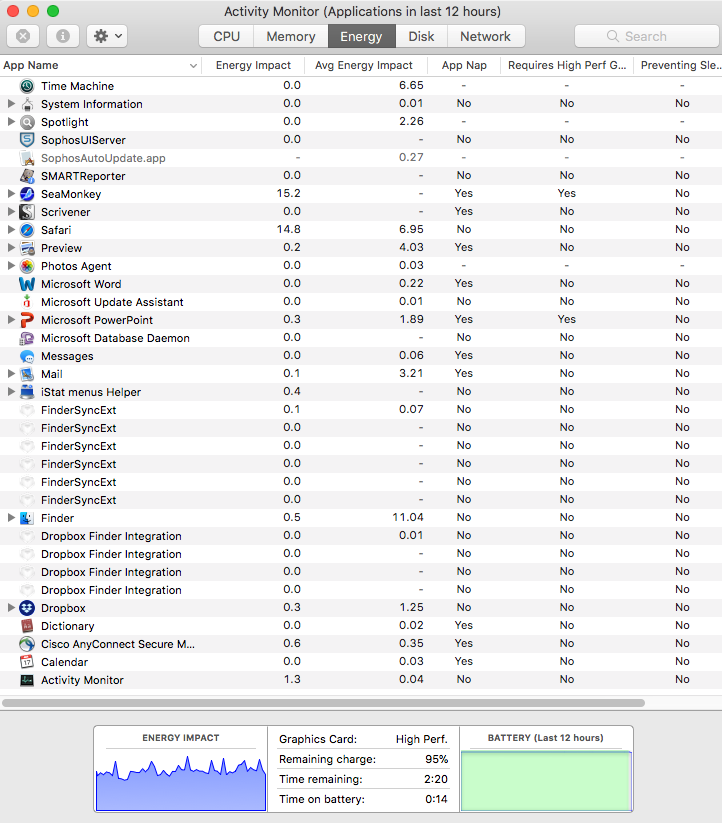Expand the Spotlight disclosure triangle
The height and width of the screenshot is (823, 722).
[x=11, y=122]
